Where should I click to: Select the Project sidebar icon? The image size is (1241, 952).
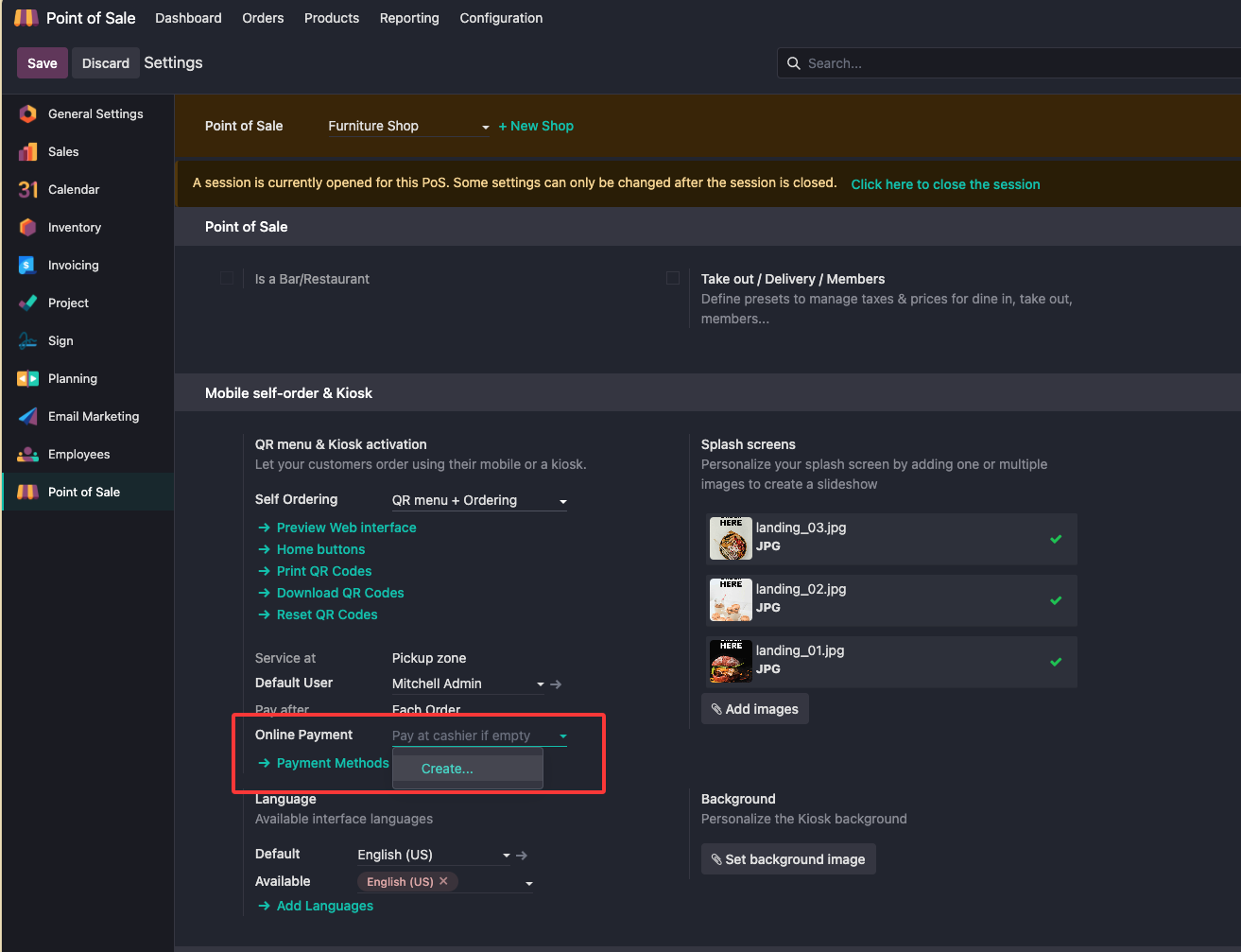[x=27, y=303]
